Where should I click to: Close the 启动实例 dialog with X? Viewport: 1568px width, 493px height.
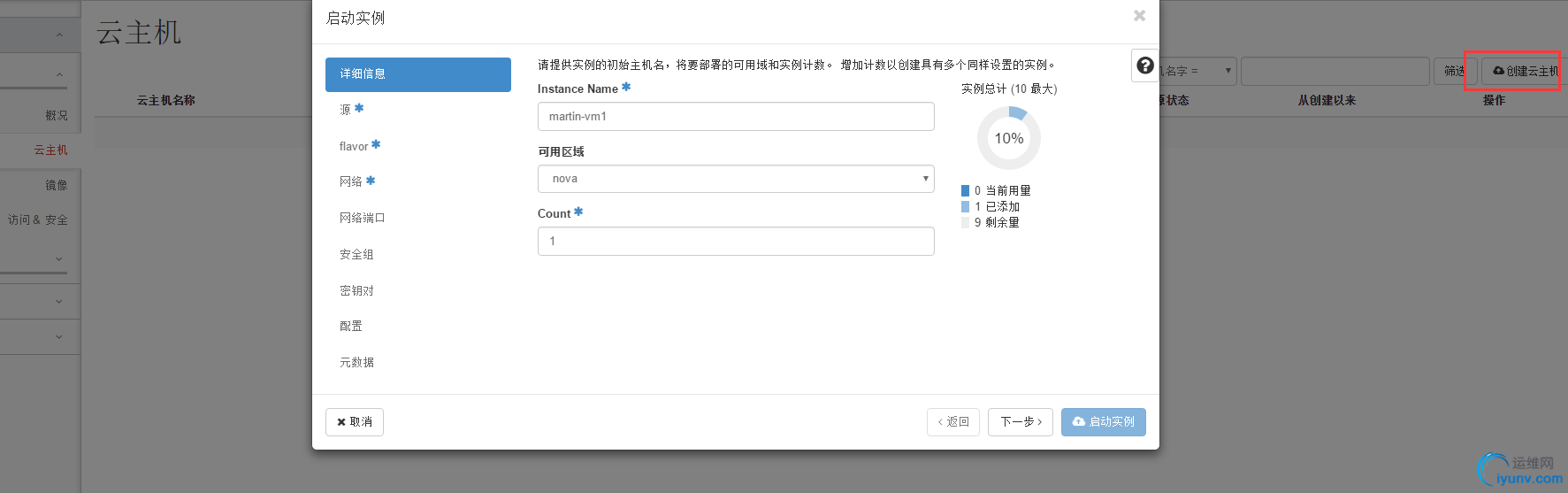click(x=1139, y=16)
